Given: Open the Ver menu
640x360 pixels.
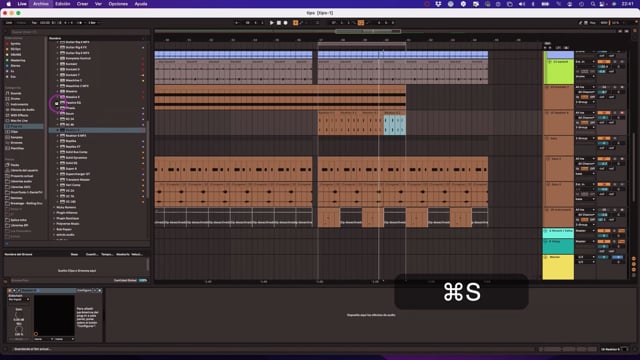Looking at the screenshot, I should (x=98, y=4).
